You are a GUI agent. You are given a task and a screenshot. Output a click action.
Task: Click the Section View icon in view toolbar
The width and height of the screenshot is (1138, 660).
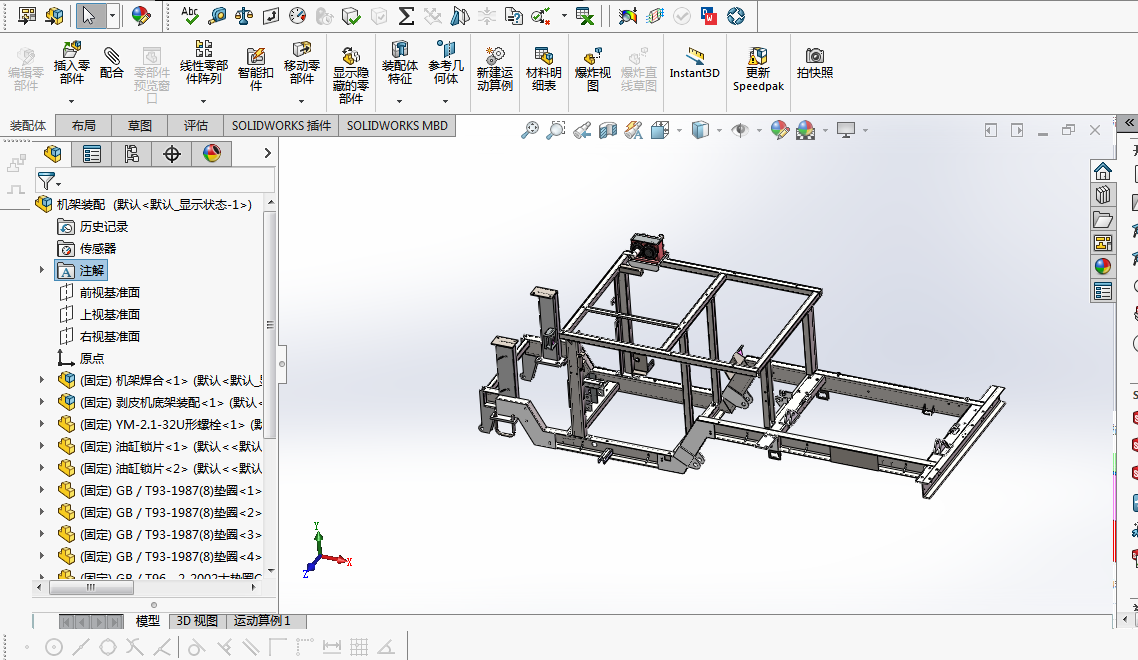coord(608,130)
